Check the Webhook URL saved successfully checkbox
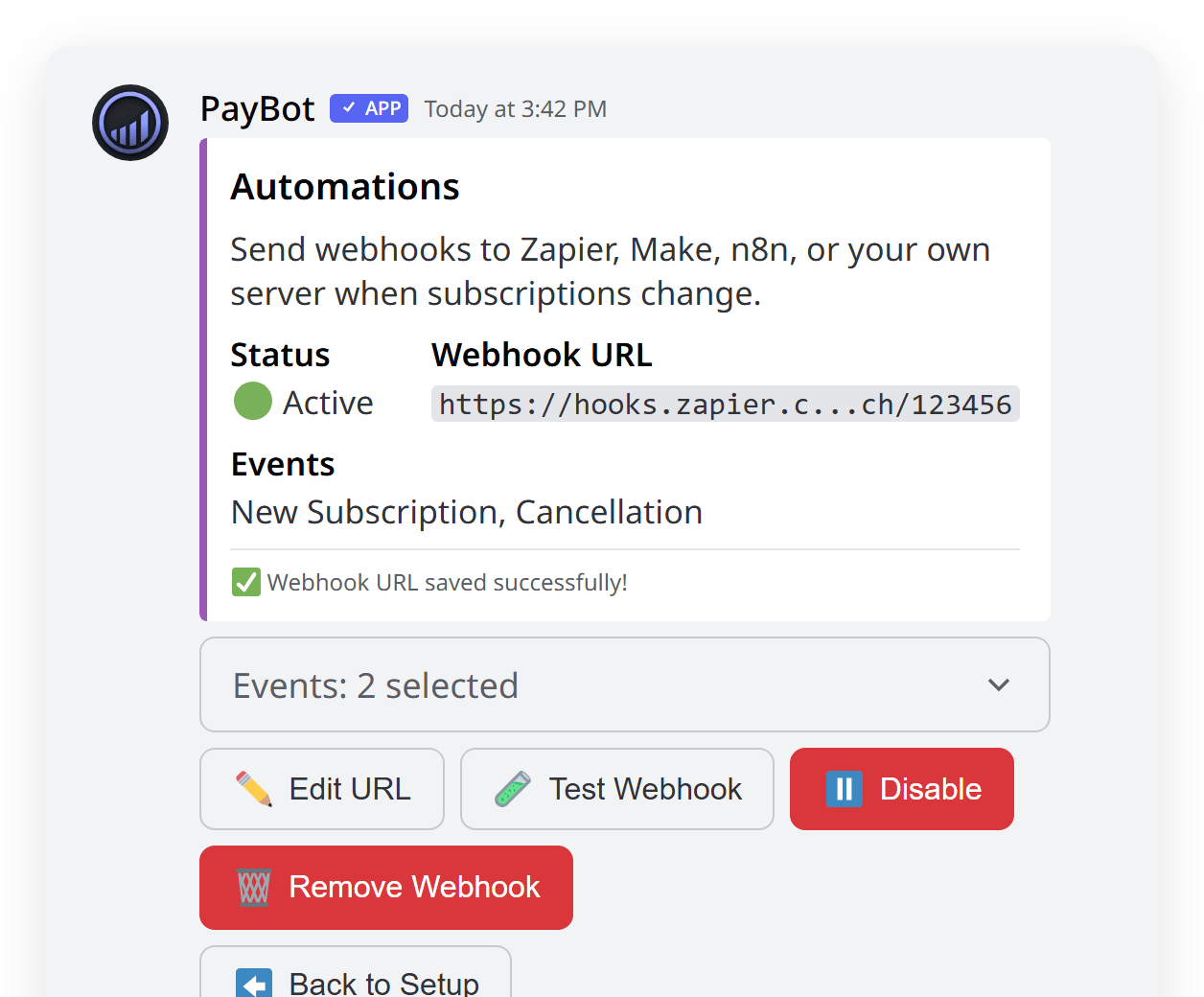Image resolution: width=1204 pixels, height=997 pixels. [245, 582]
